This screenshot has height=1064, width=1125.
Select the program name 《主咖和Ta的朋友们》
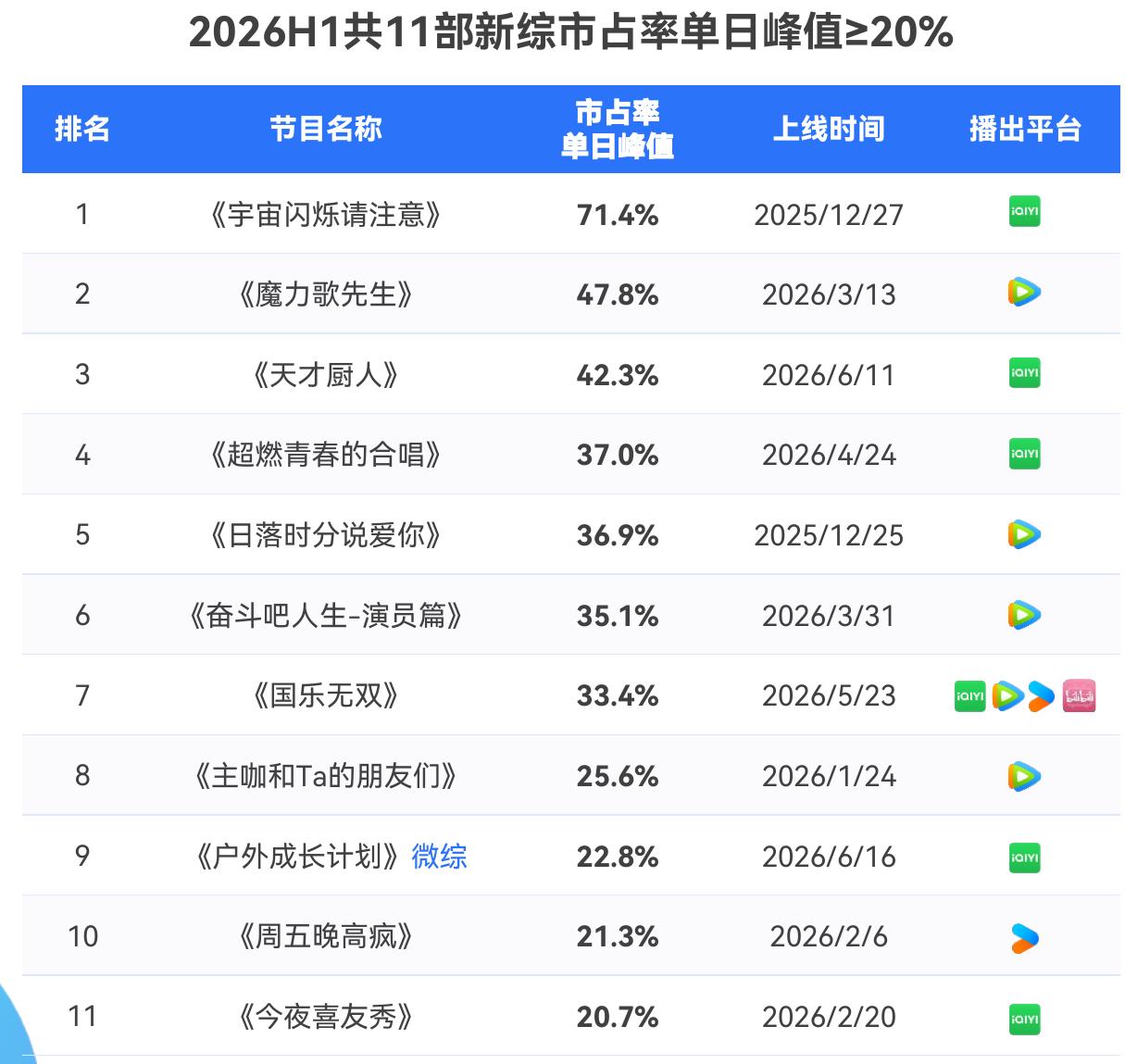pyautogui.click(x=326, y=775)
